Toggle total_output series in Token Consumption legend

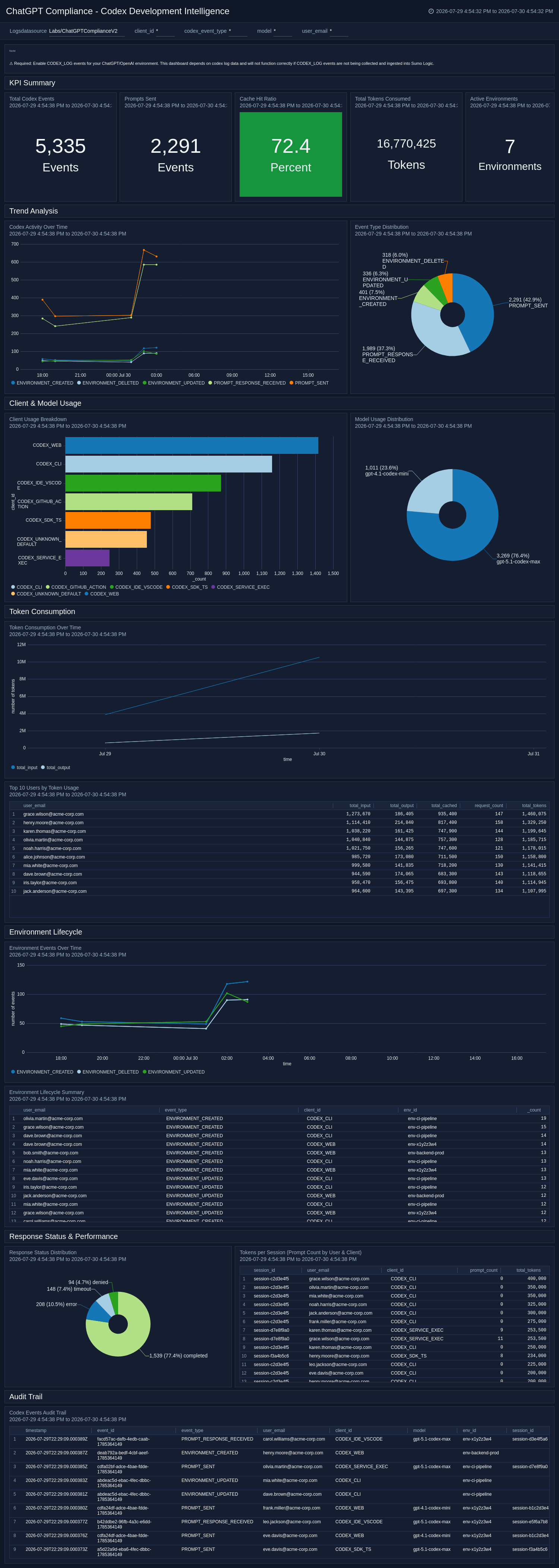[x=56, y=768]
